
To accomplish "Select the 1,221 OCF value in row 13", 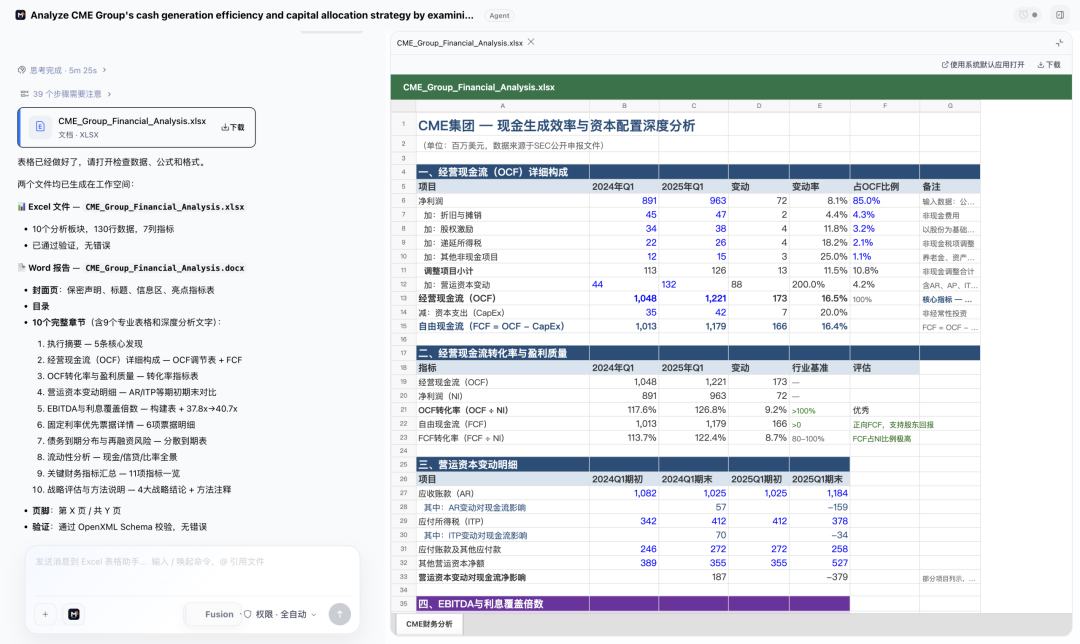I will pyautogui.click(x=694, y=299).
